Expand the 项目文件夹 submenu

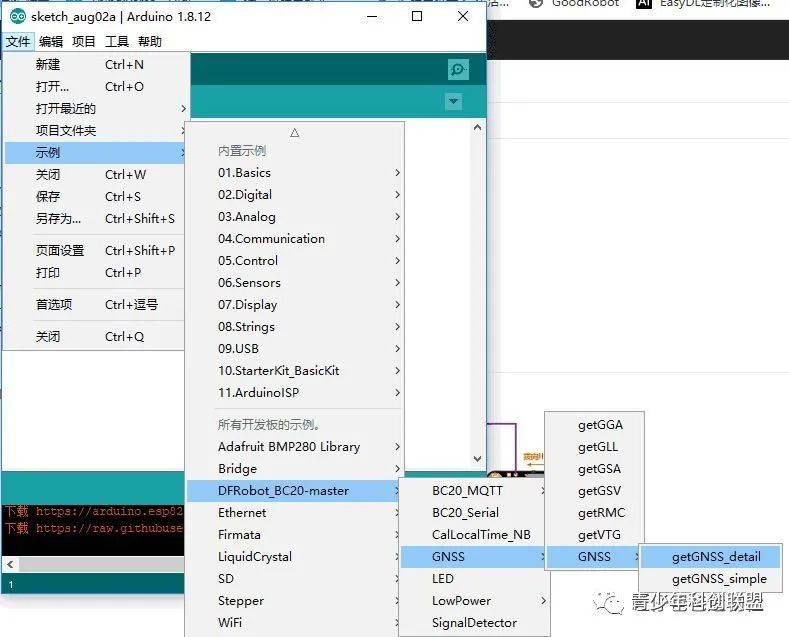[x=97, y=131]
